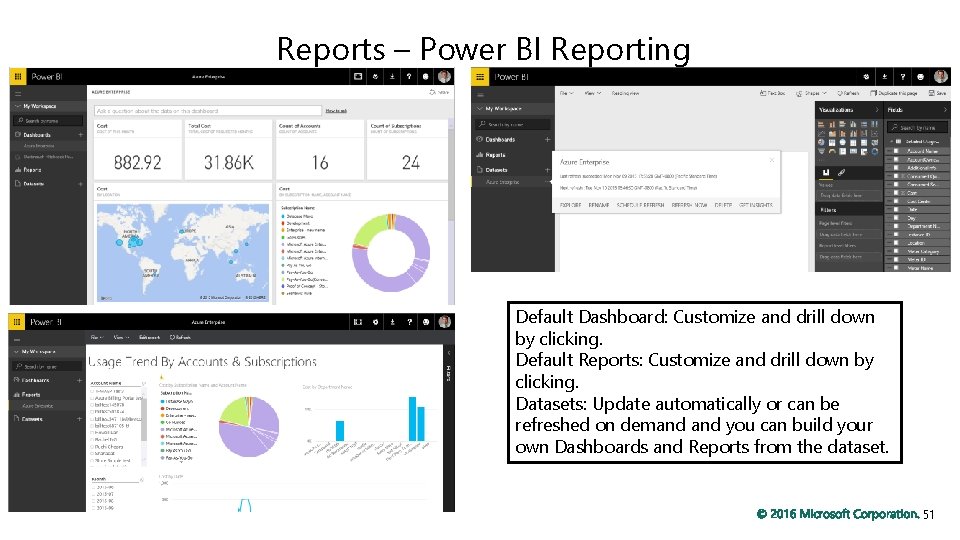Click Text Box in editor toolbar

(x=772, y=93)
